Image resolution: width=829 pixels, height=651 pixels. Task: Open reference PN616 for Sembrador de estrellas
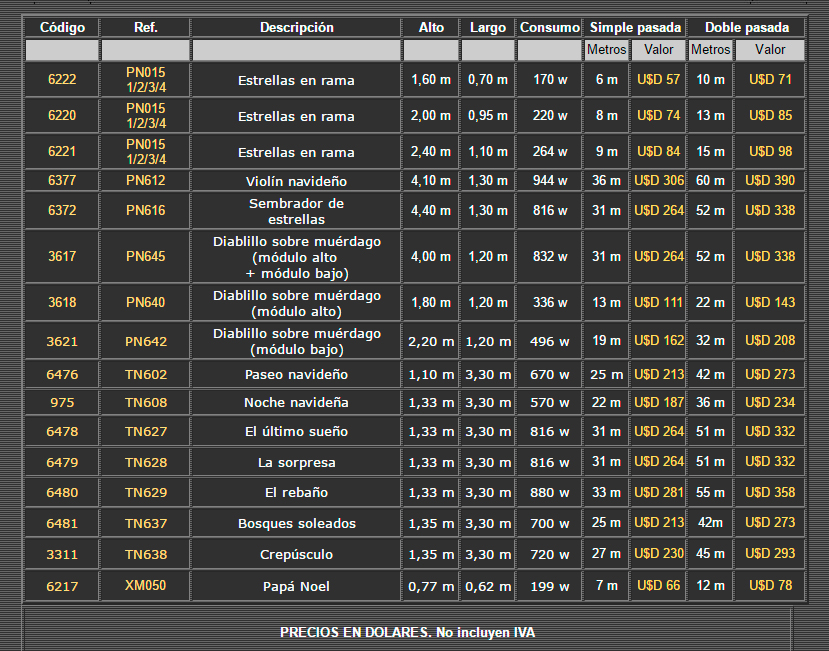tap(146, 211)
